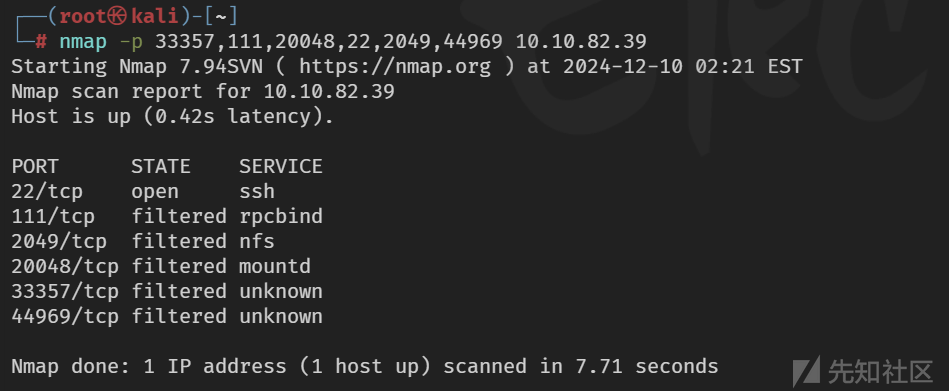Click the nfs service name
949x391 pixels.
point(257,242)
